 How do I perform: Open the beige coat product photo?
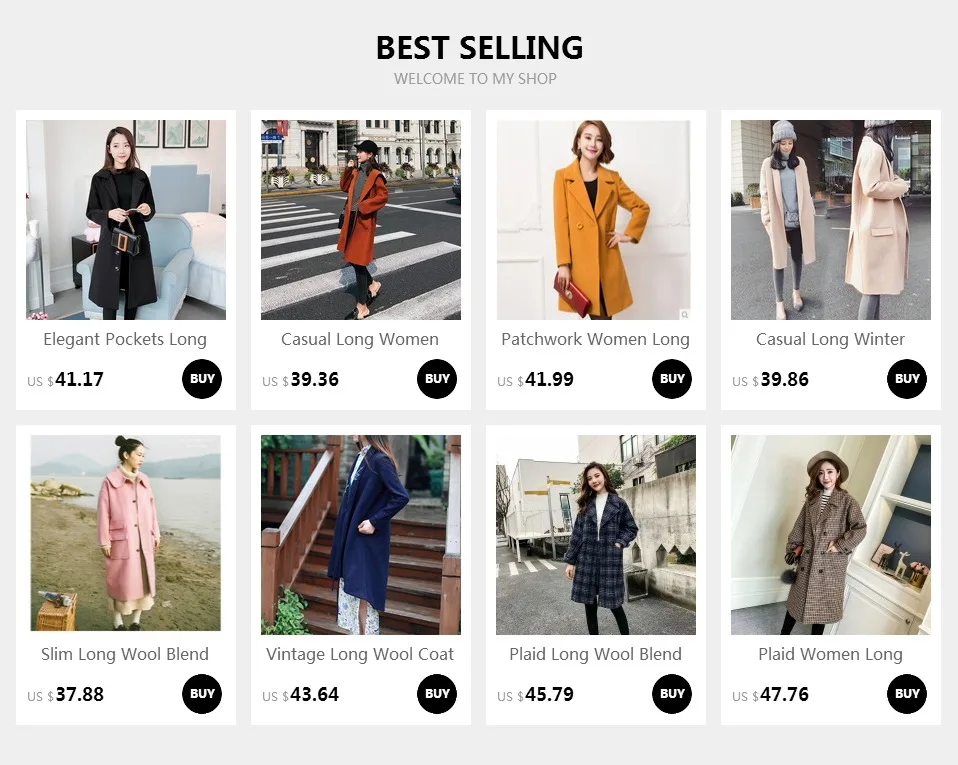pos(831,220)
